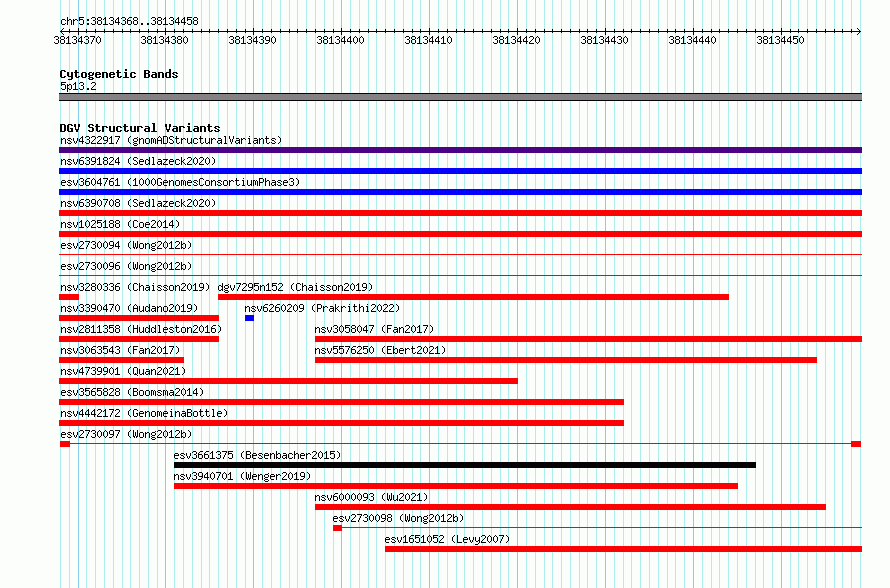This screenshot has width=890, height=588.
Task: Open nsv4739901 (Quan2021) label
Action: click(123, 371)
